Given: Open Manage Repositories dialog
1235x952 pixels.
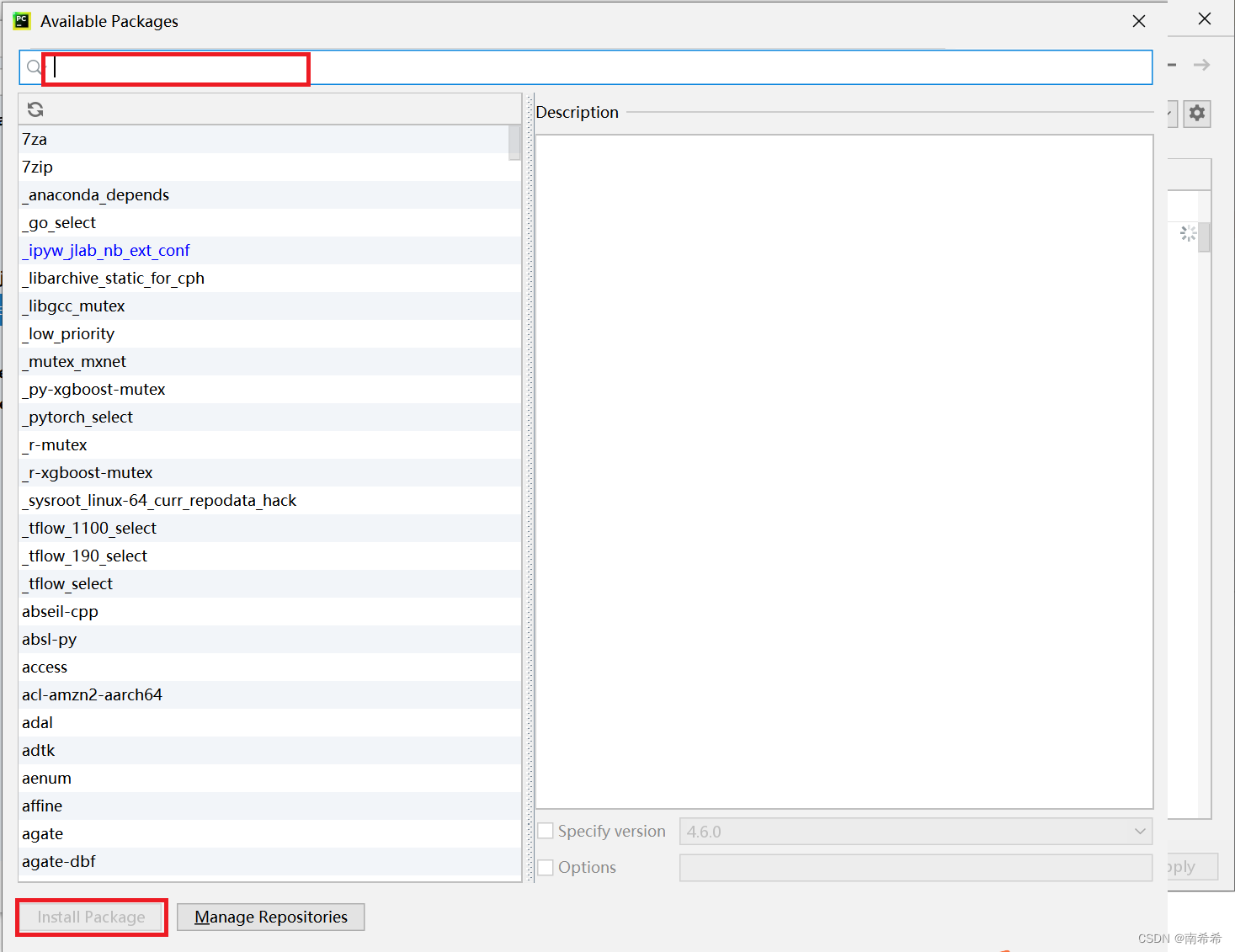Looking at the screenshot, I should coord(270,917).
